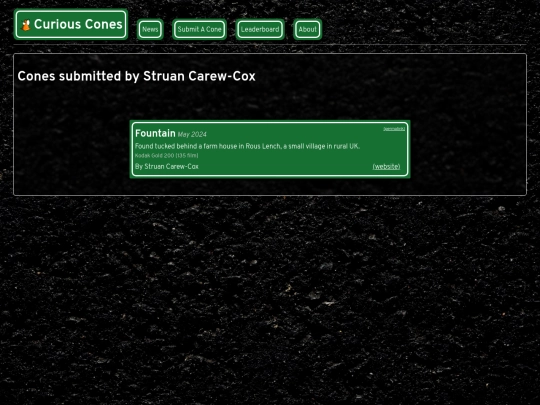Open the Submit A Cone page
The image size is (540, 405).
tap(199, 30)
